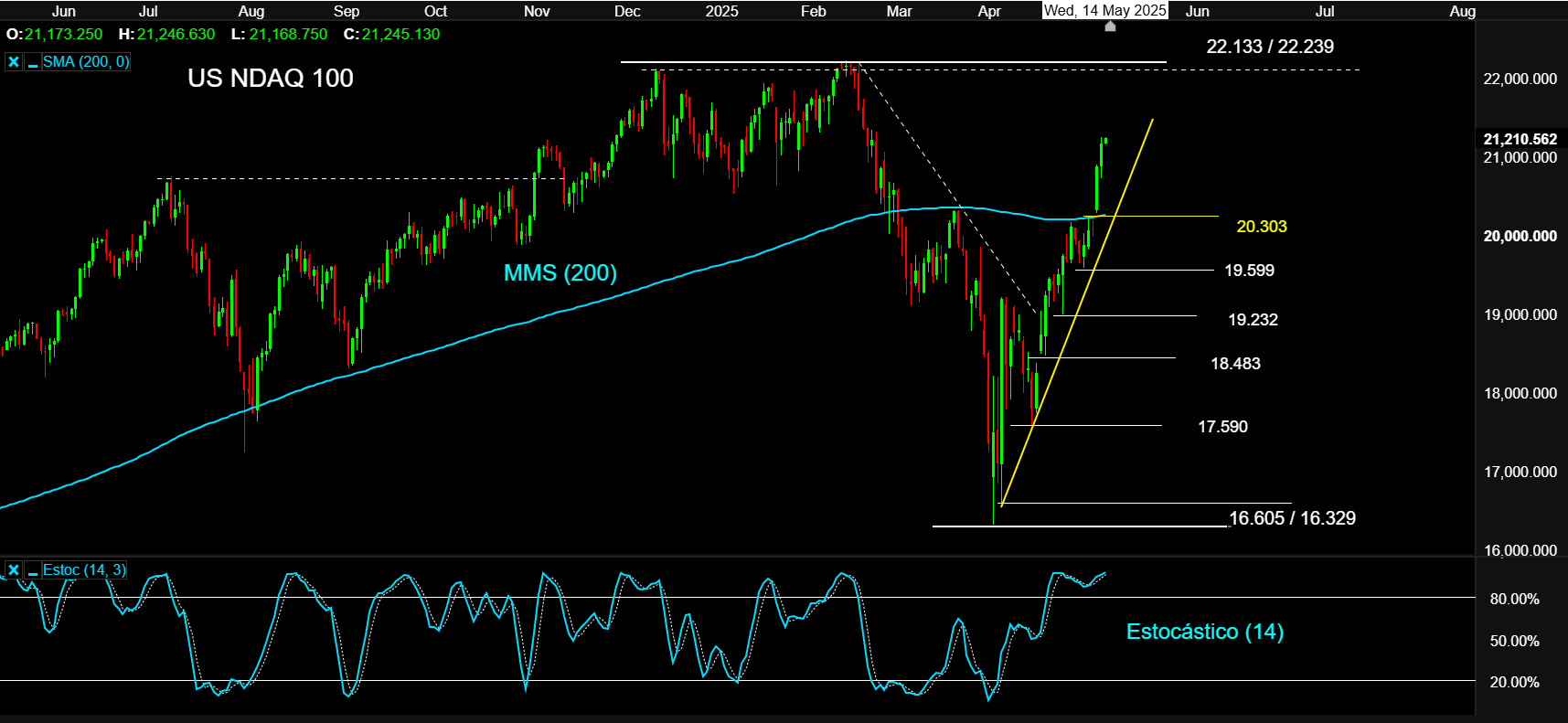
Task: Click the close price value 21,245.130
Action: pos(400,35)
